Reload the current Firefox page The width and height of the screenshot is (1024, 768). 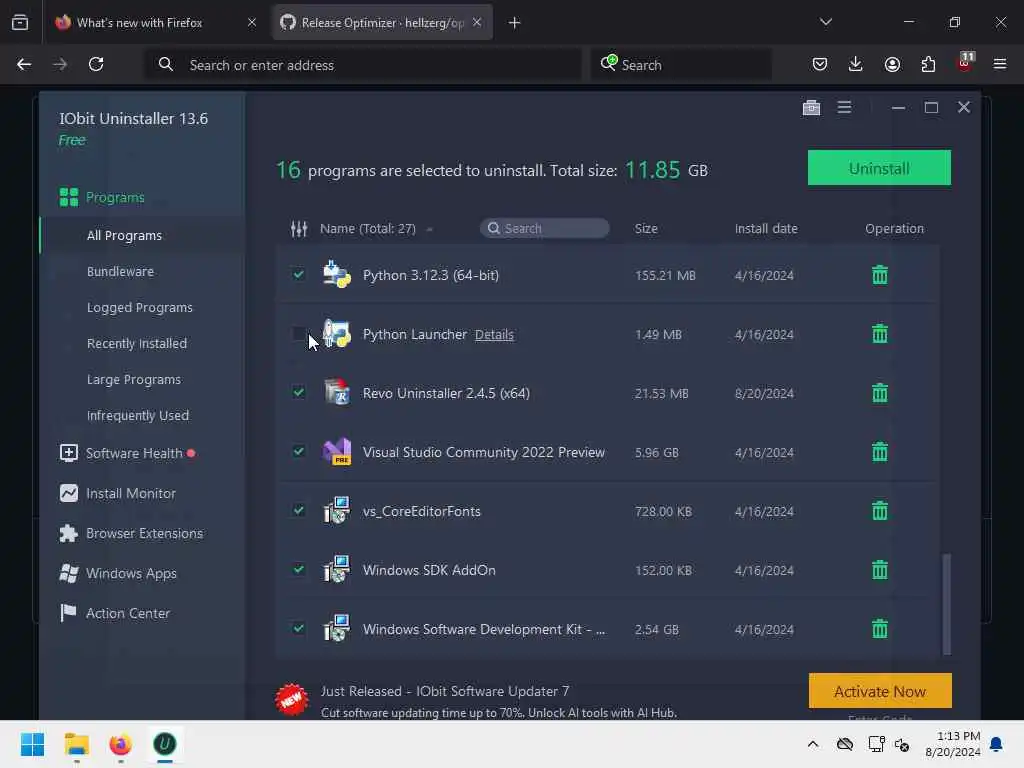(x=96, y=64)
